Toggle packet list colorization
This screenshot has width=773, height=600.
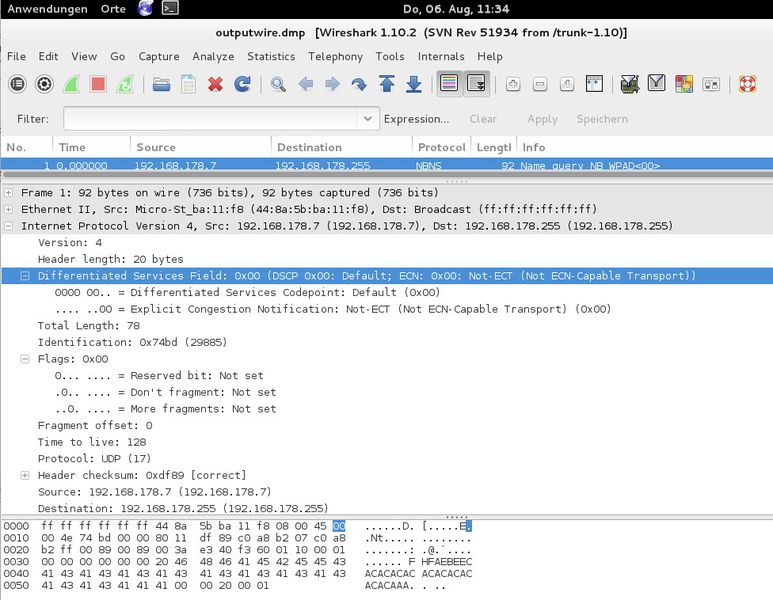point(449,83)
